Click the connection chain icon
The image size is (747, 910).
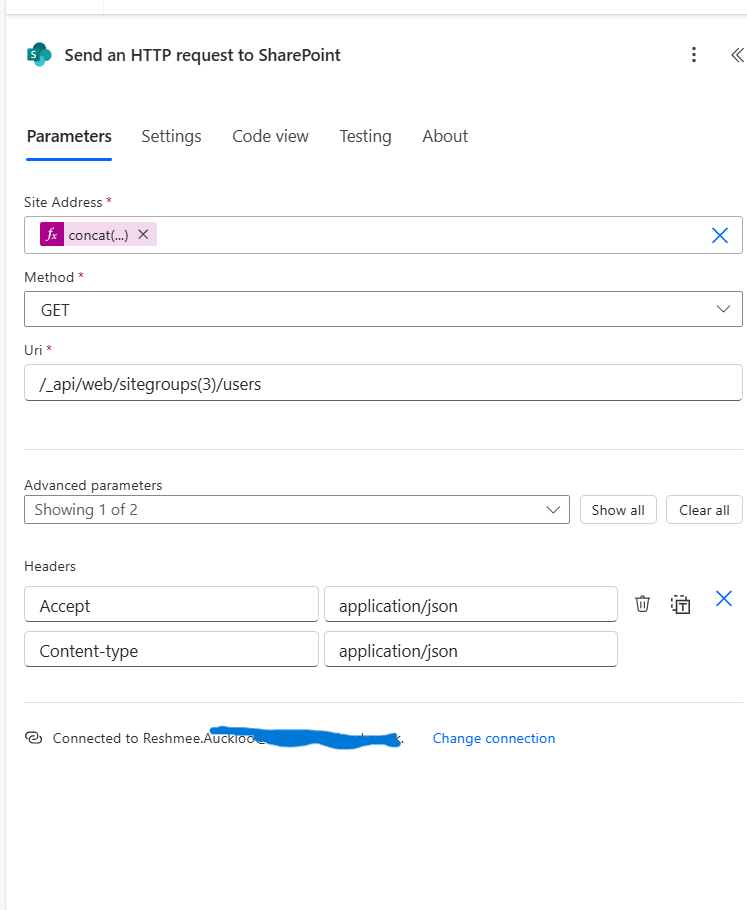(35, 738)
